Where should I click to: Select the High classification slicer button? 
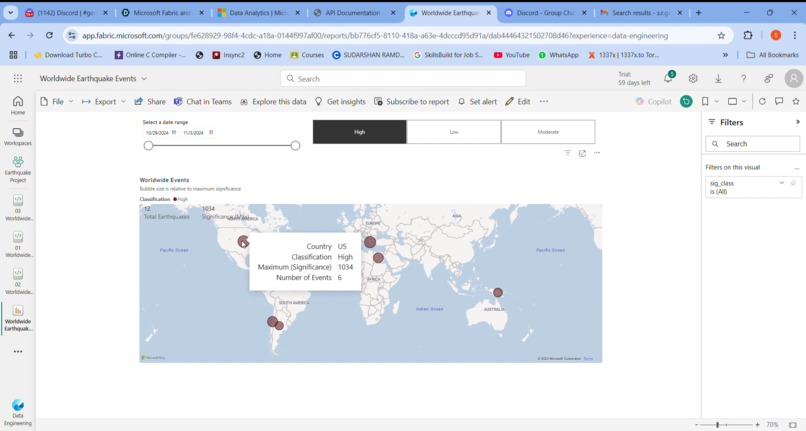coord(359,132)
